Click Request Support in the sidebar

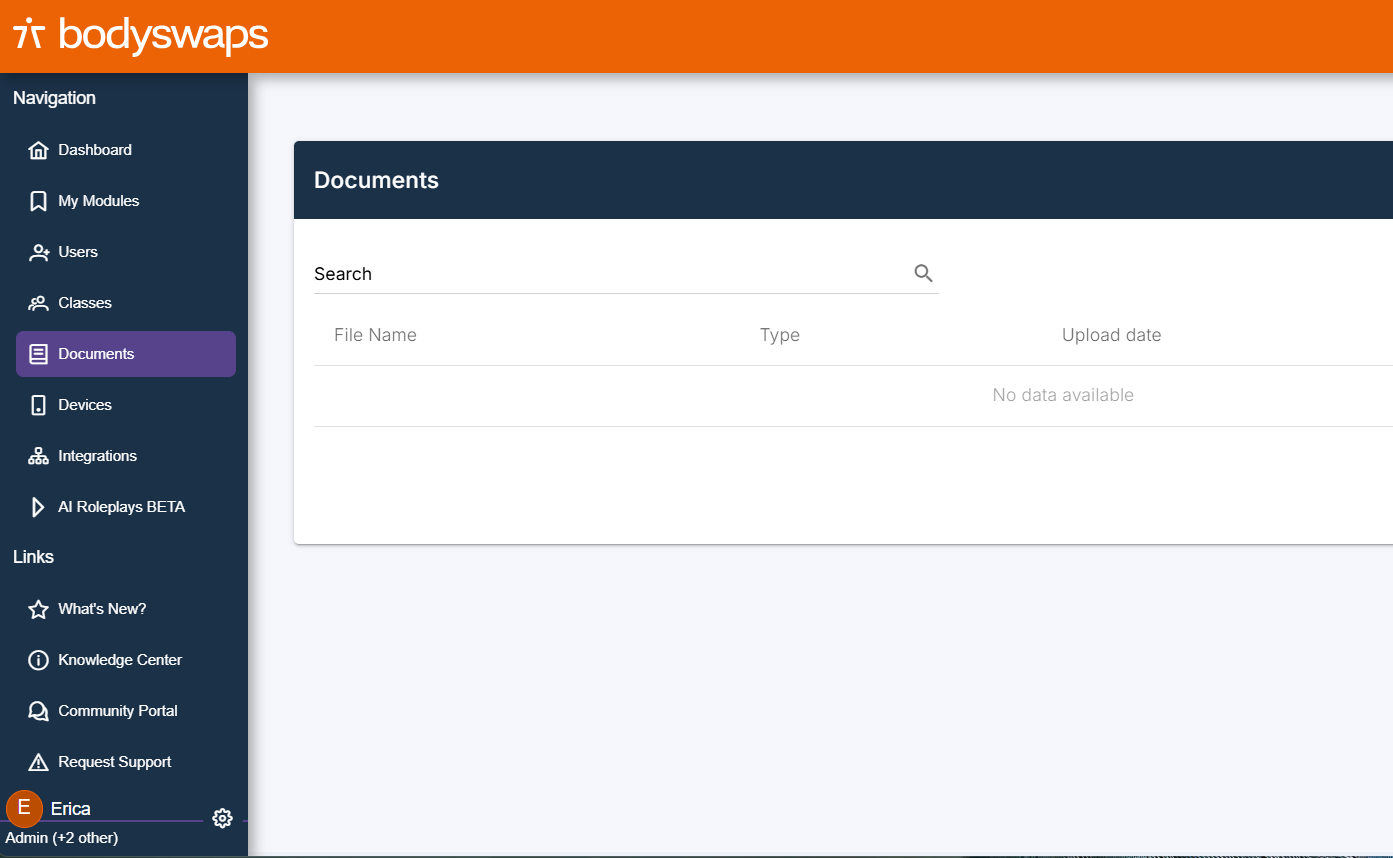(114, 761)
